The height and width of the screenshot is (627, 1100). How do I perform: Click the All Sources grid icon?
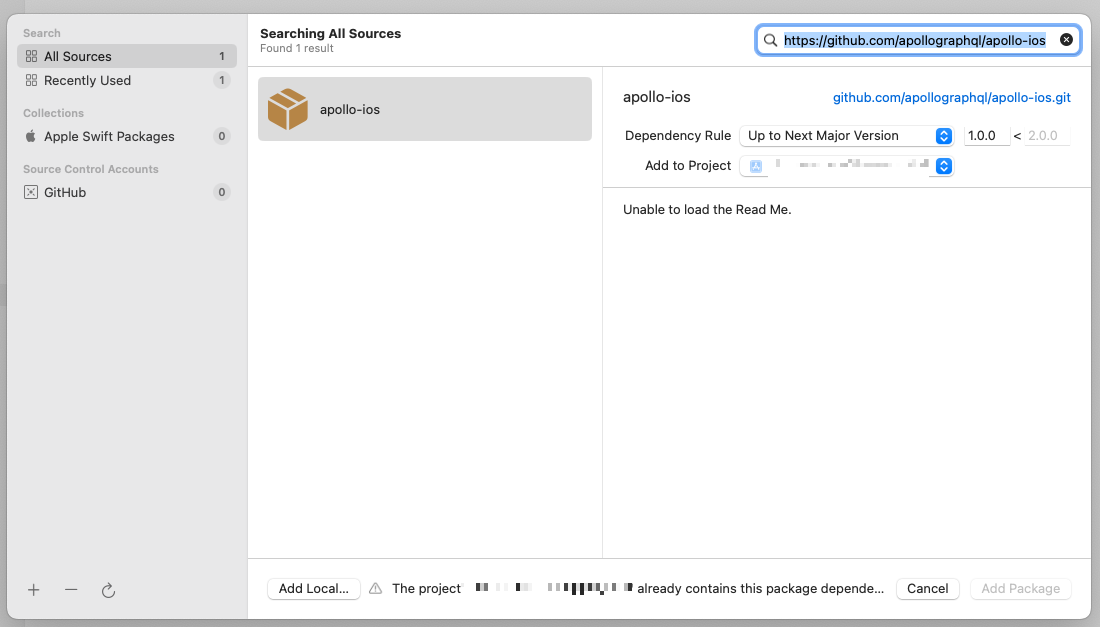click(31, 56)
